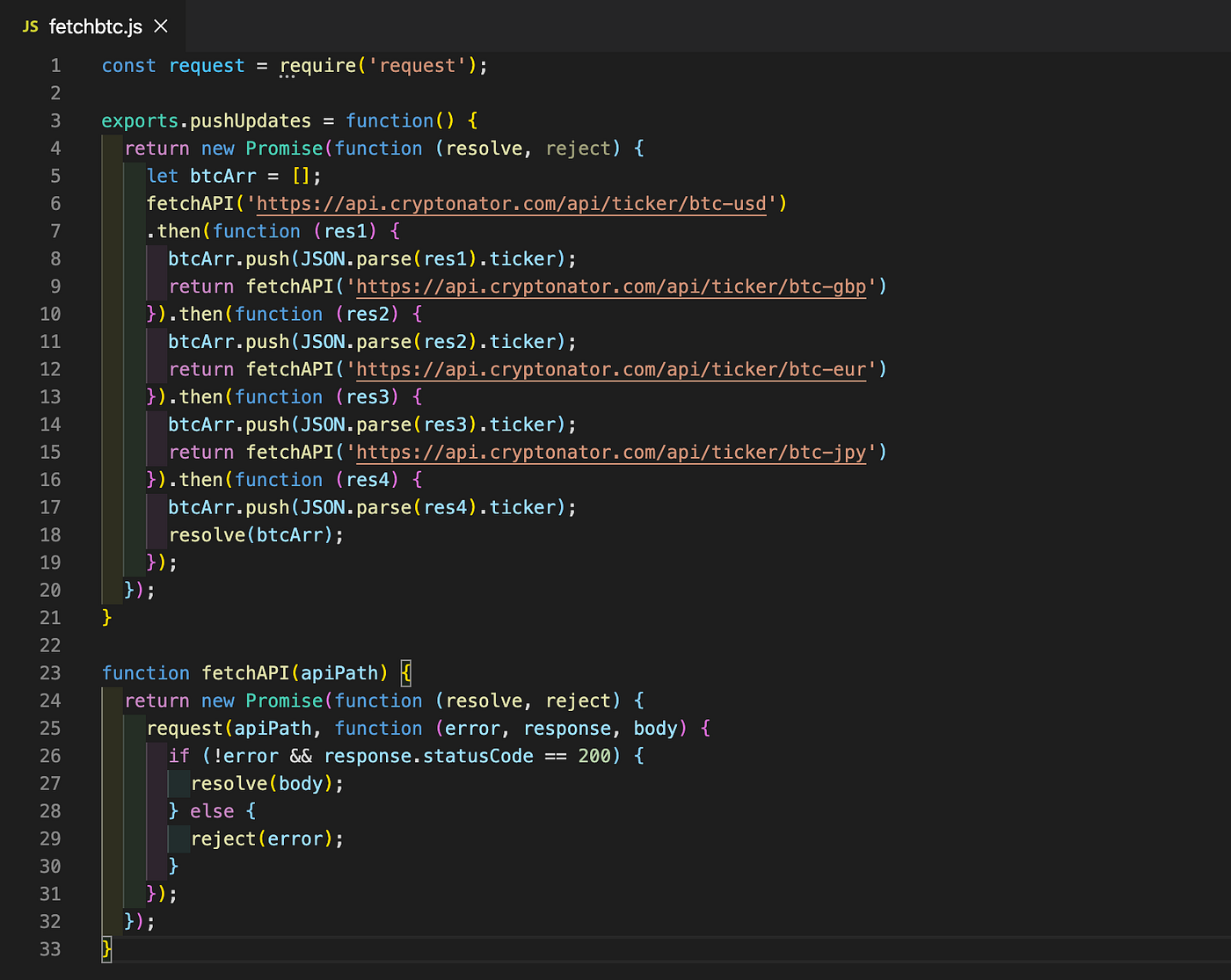1231x980 pixels.
Task: Click 'res4' parameter on line 16
Action: coord(368,480)
